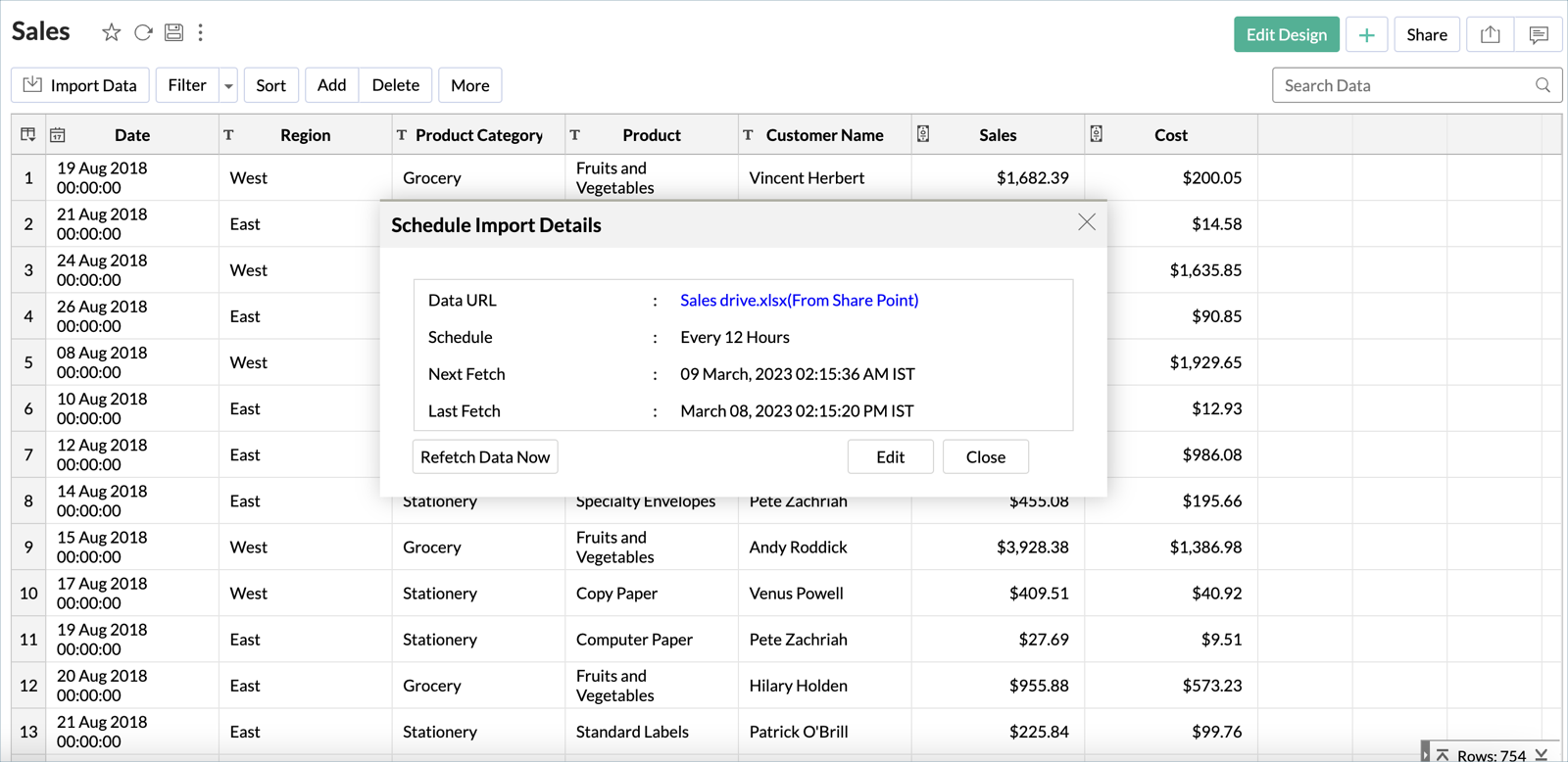Open the three-dot options menu
Viewport: 1568px width, 762px height.
click(x=201, y=32)
